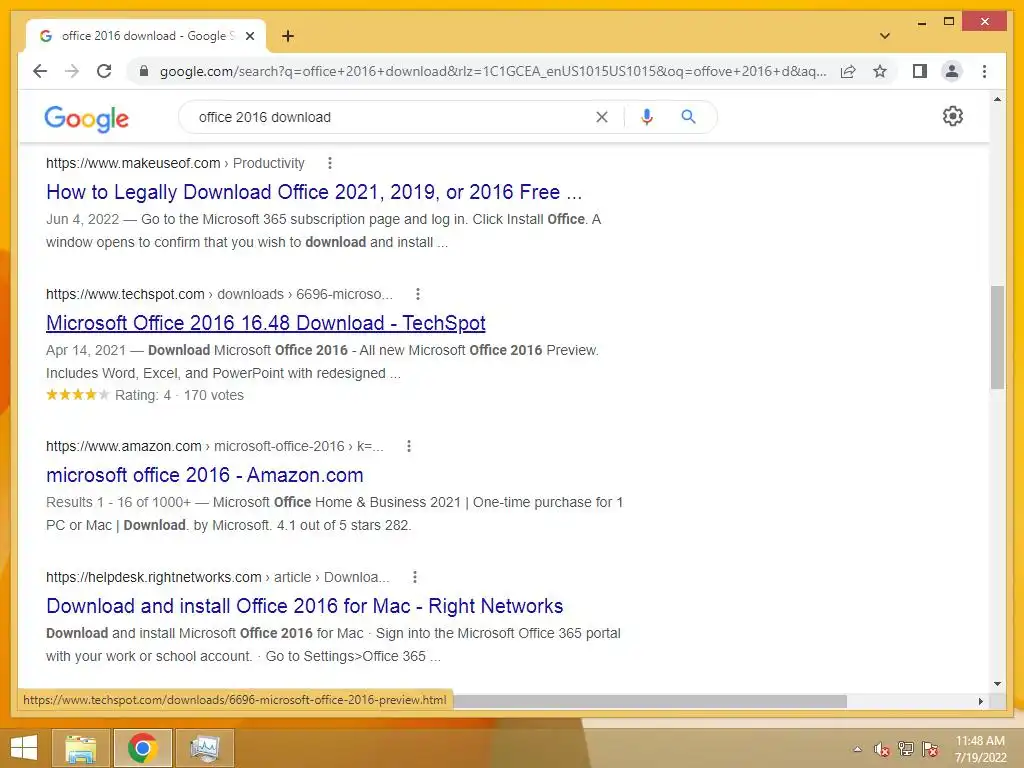This screenshot has width=1024, height=768.
Task: Open Download and install Office for Mac link
Action: 304,606
